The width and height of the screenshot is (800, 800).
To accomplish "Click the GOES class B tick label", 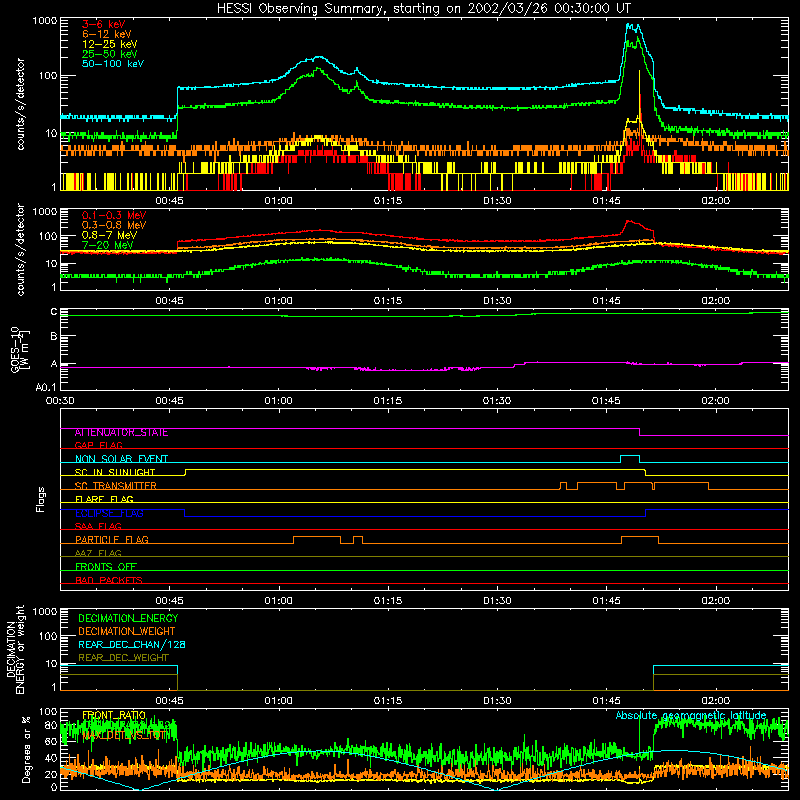I will (54, 337).
